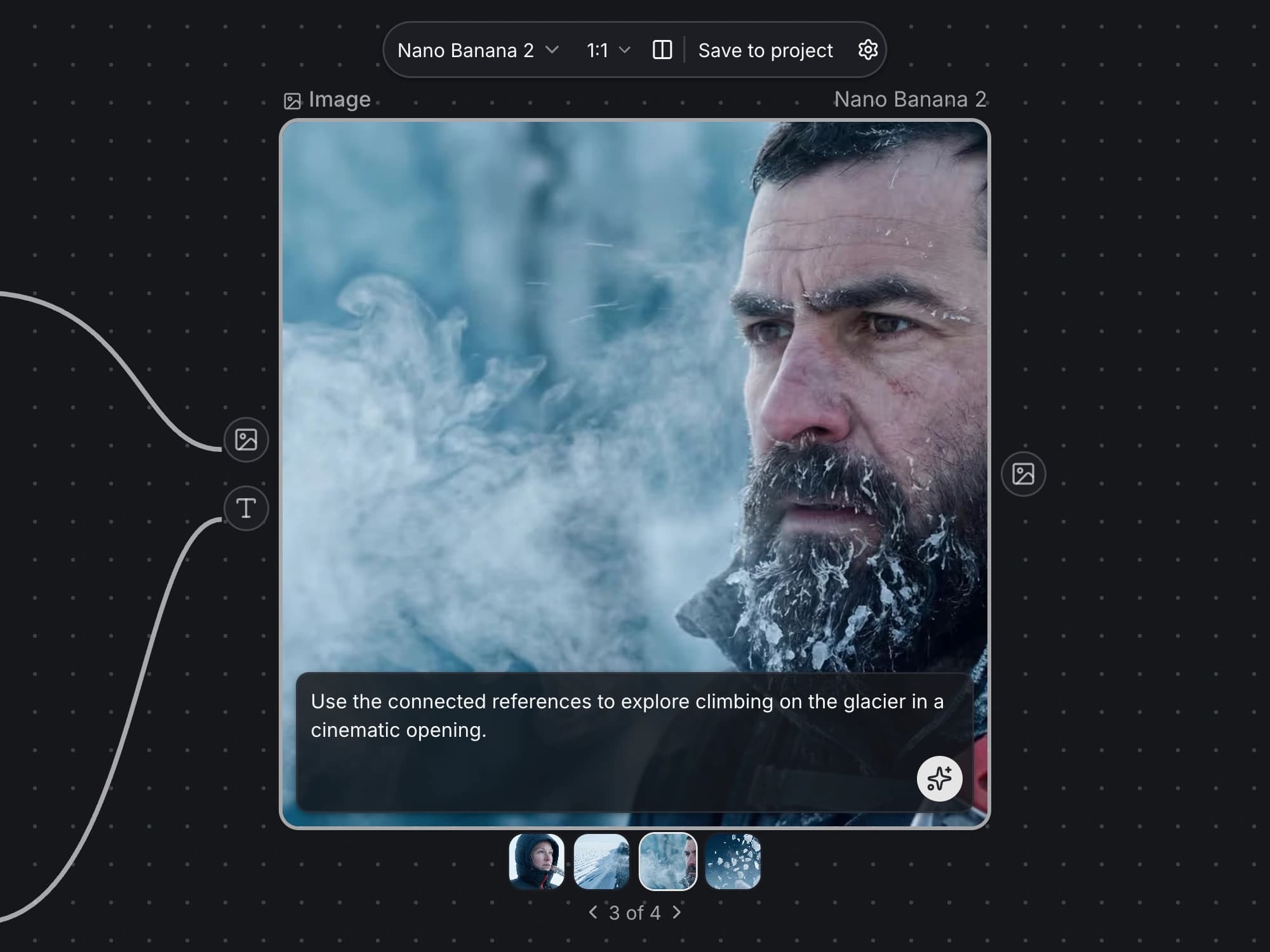This screenshot has width=1270, height=952.
Task: Click Save to project
Action: [x=765, y=50]
